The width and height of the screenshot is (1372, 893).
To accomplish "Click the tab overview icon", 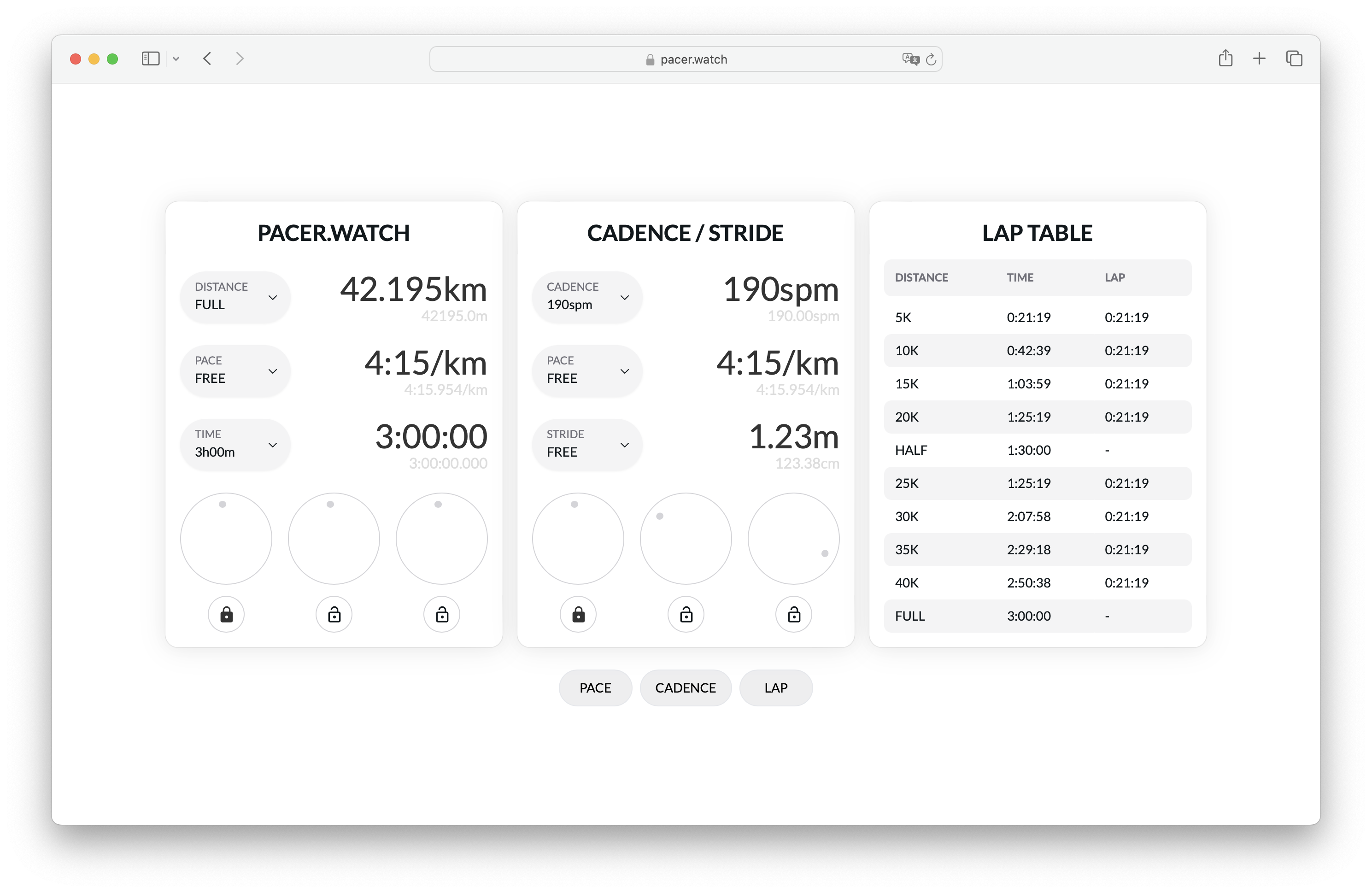I will pyautogui.click(x=1294, y=58).
